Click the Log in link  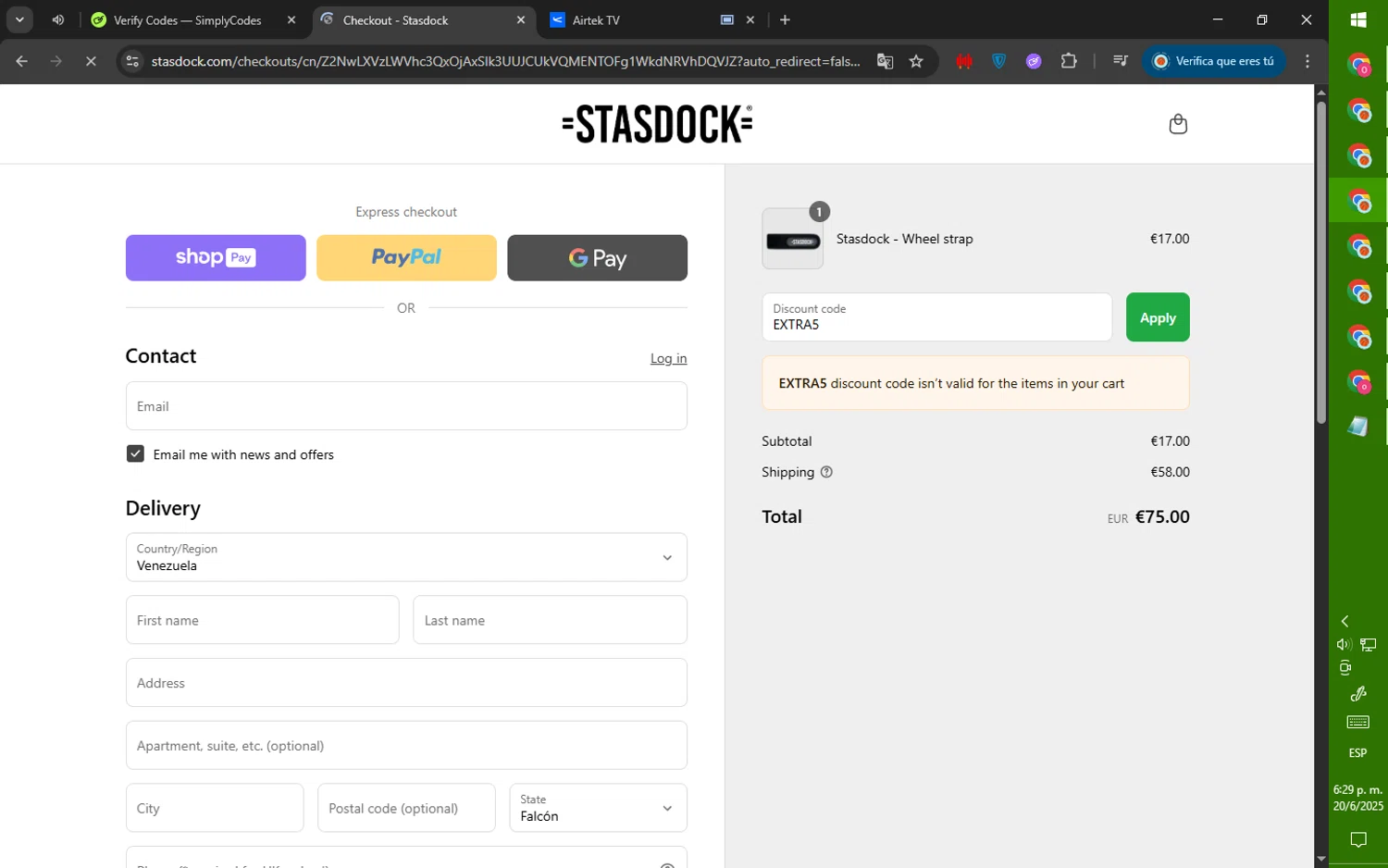668,358
